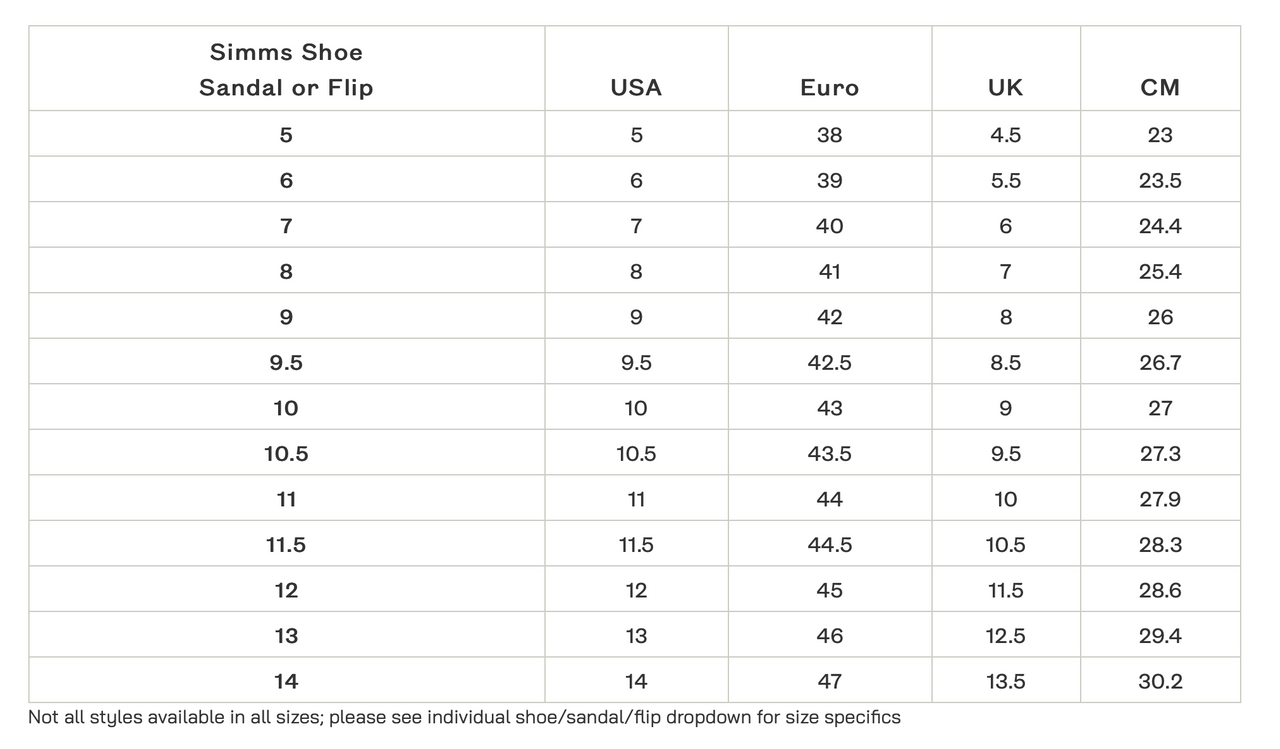Click the Euro column header
The image size is (1280, 749).
(x=829, y=88)
